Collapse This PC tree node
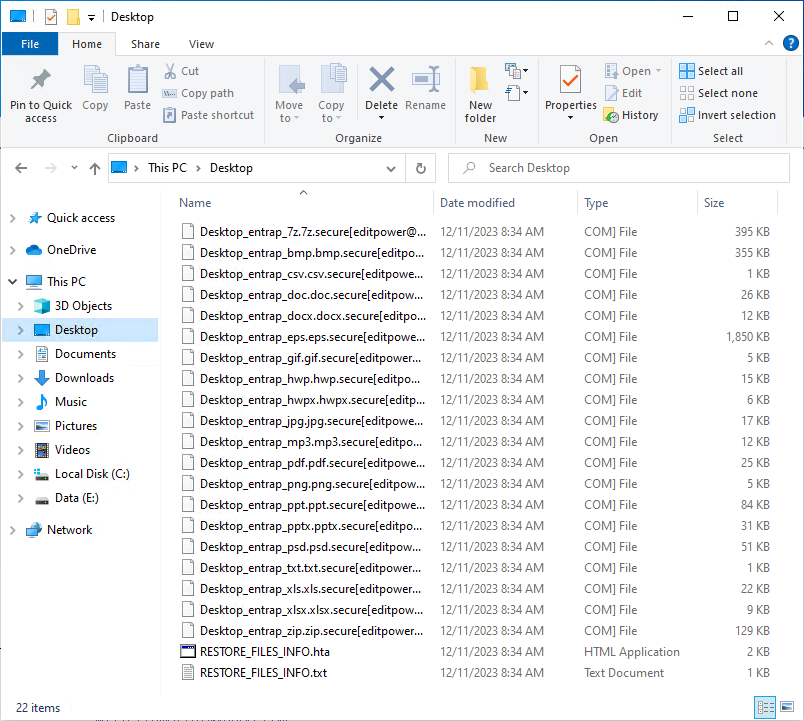804x721 pixels. pos(13,282)
